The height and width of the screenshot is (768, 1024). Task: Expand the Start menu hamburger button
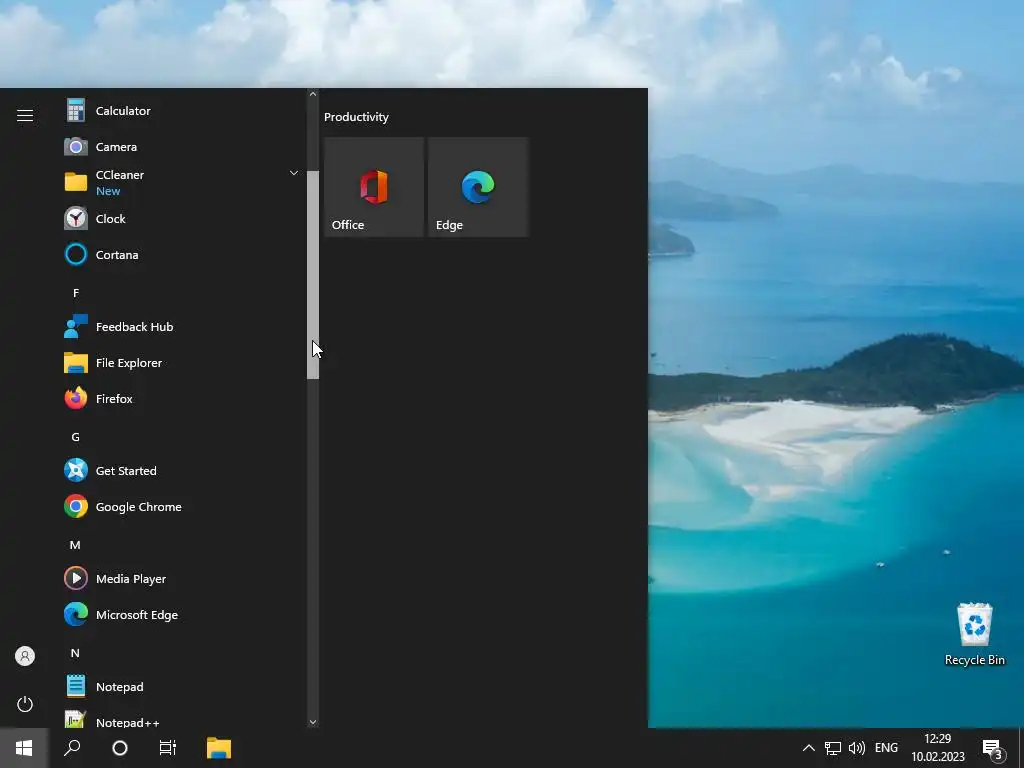click(25, 116)
